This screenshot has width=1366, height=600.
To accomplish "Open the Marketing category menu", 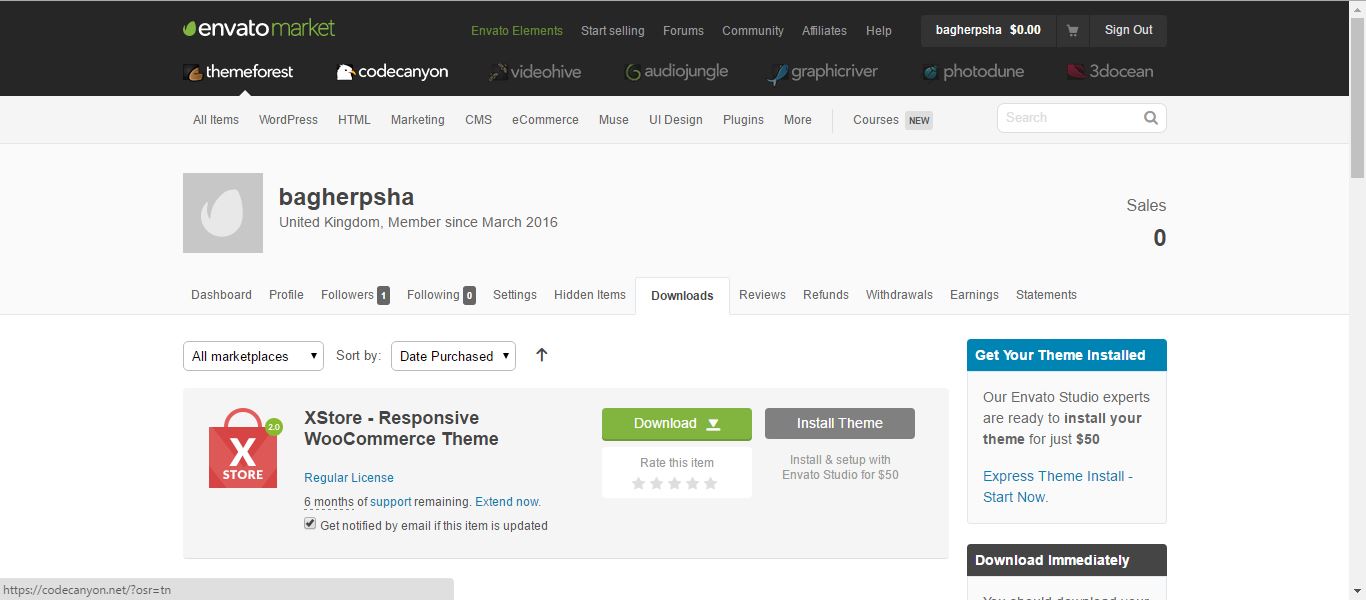I will pos(418,120).
